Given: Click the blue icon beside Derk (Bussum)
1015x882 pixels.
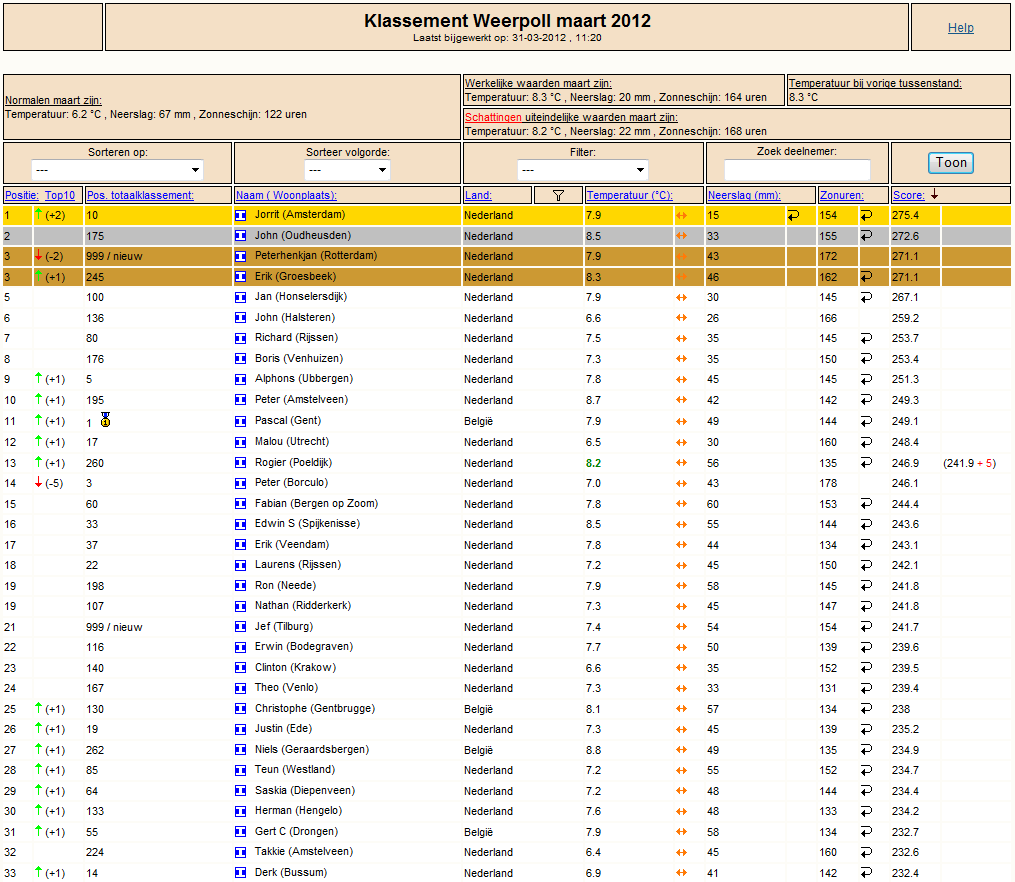Looking at the screenshot, I should point(240,872).
